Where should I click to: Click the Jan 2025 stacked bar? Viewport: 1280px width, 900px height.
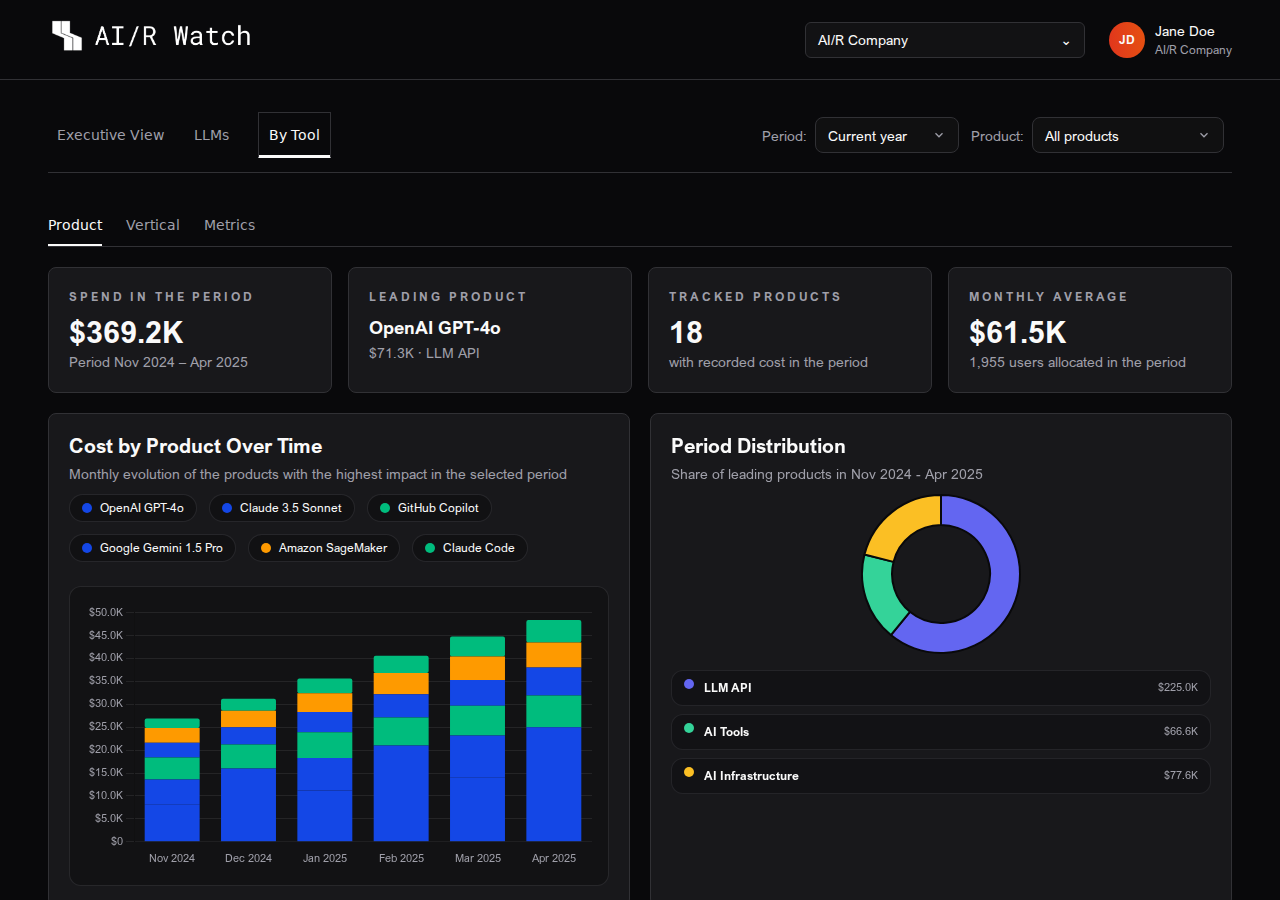point(325,760)
